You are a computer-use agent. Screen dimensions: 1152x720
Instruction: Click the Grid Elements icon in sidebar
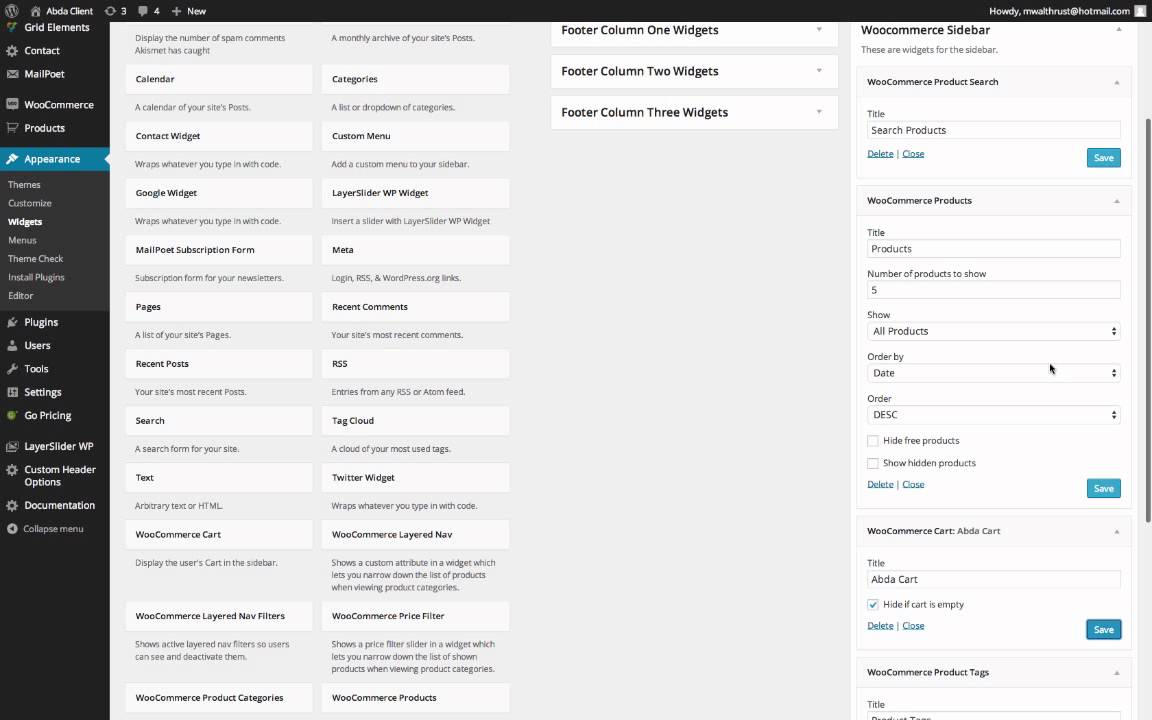[x=12, y=27]
